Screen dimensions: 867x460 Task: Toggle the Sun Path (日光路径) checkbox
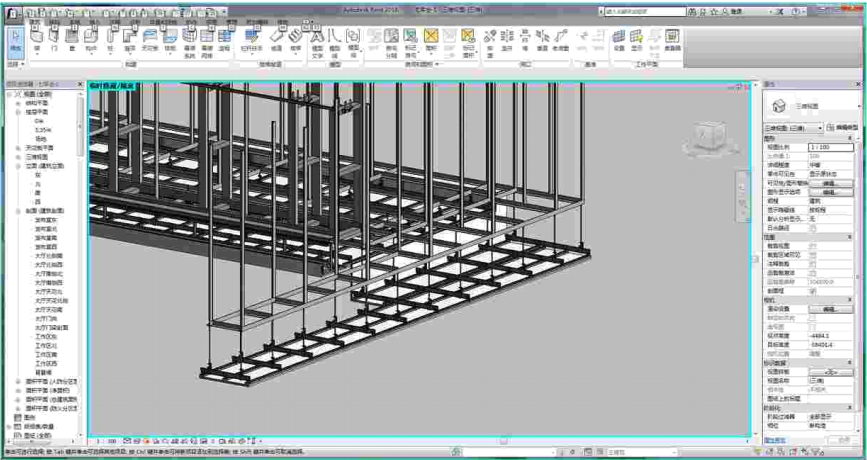[x=813, y=228]
